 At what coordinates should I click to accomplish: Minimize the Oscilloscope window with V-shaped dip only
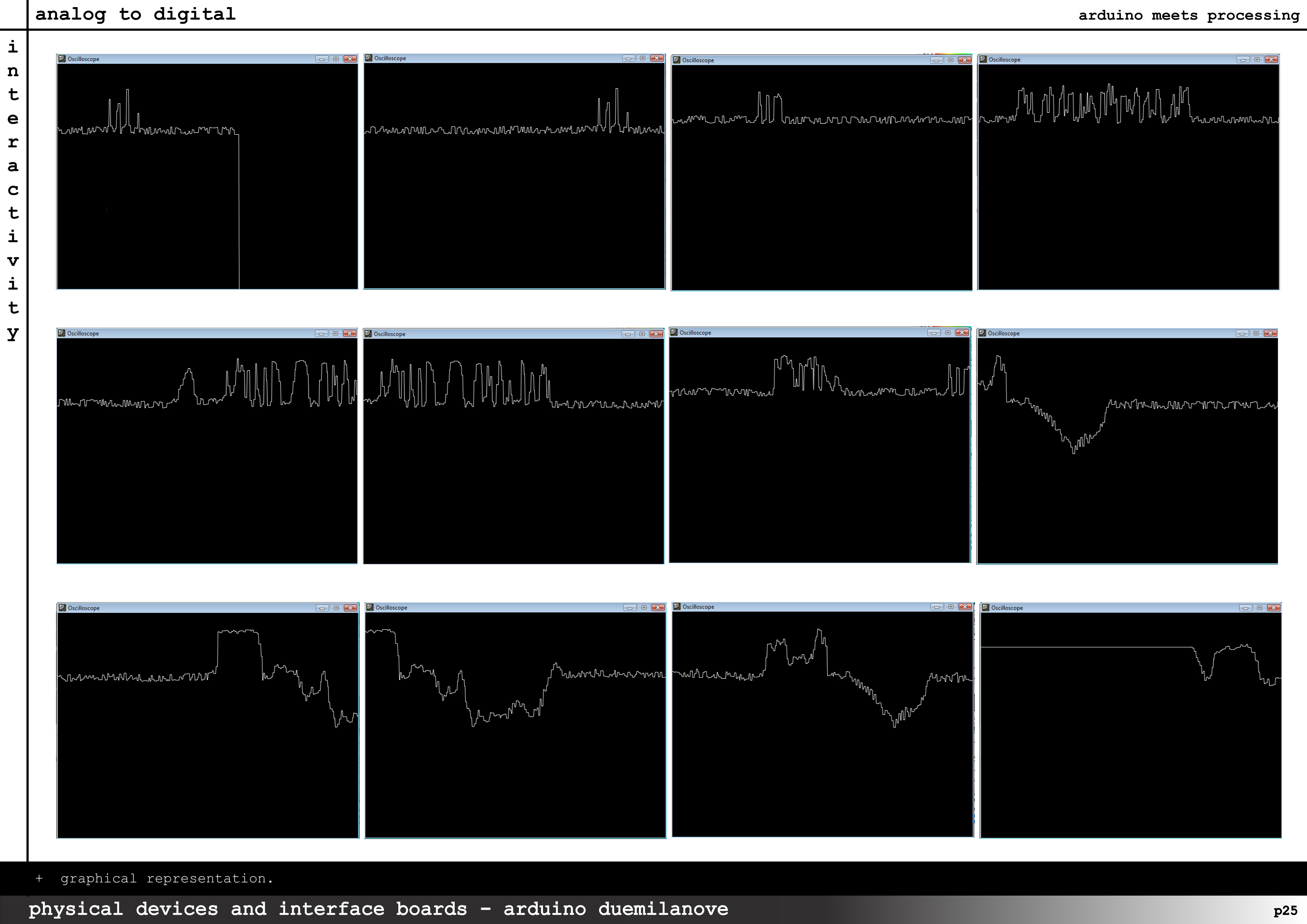(x=1242, y=333)
